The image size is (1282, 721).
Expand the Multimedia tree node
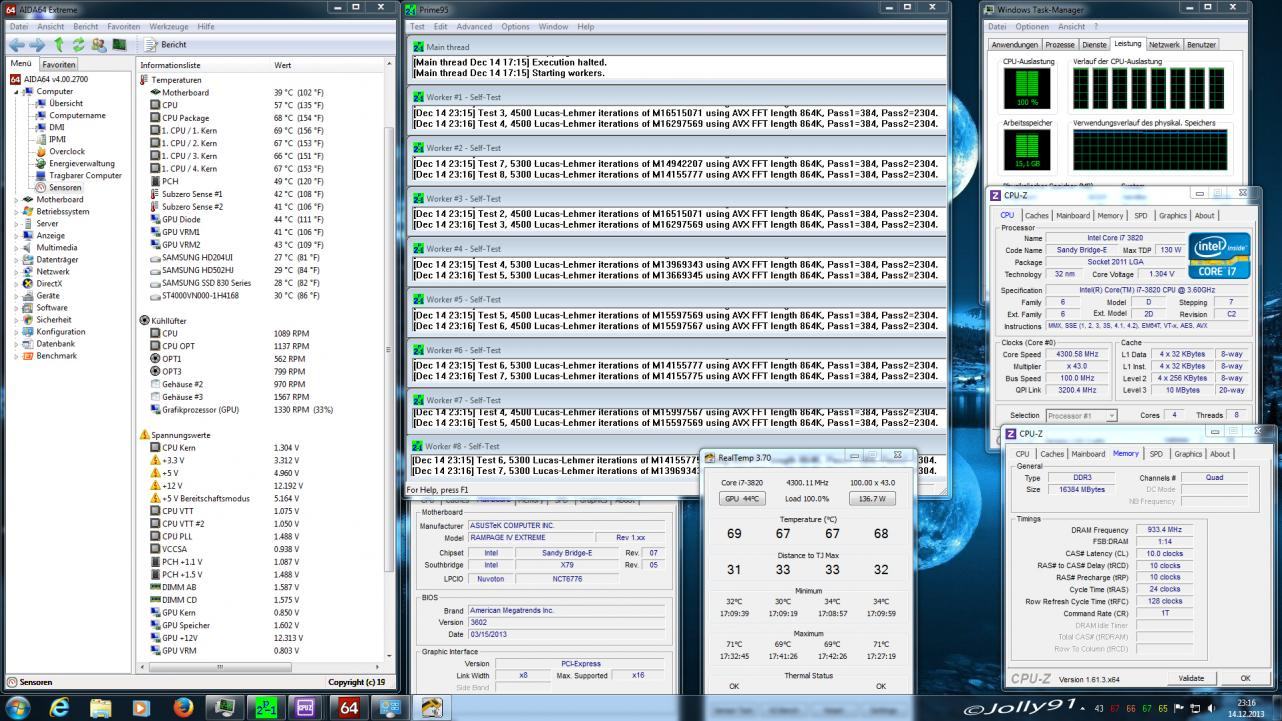pyautogui.click(x=16, y=247)
